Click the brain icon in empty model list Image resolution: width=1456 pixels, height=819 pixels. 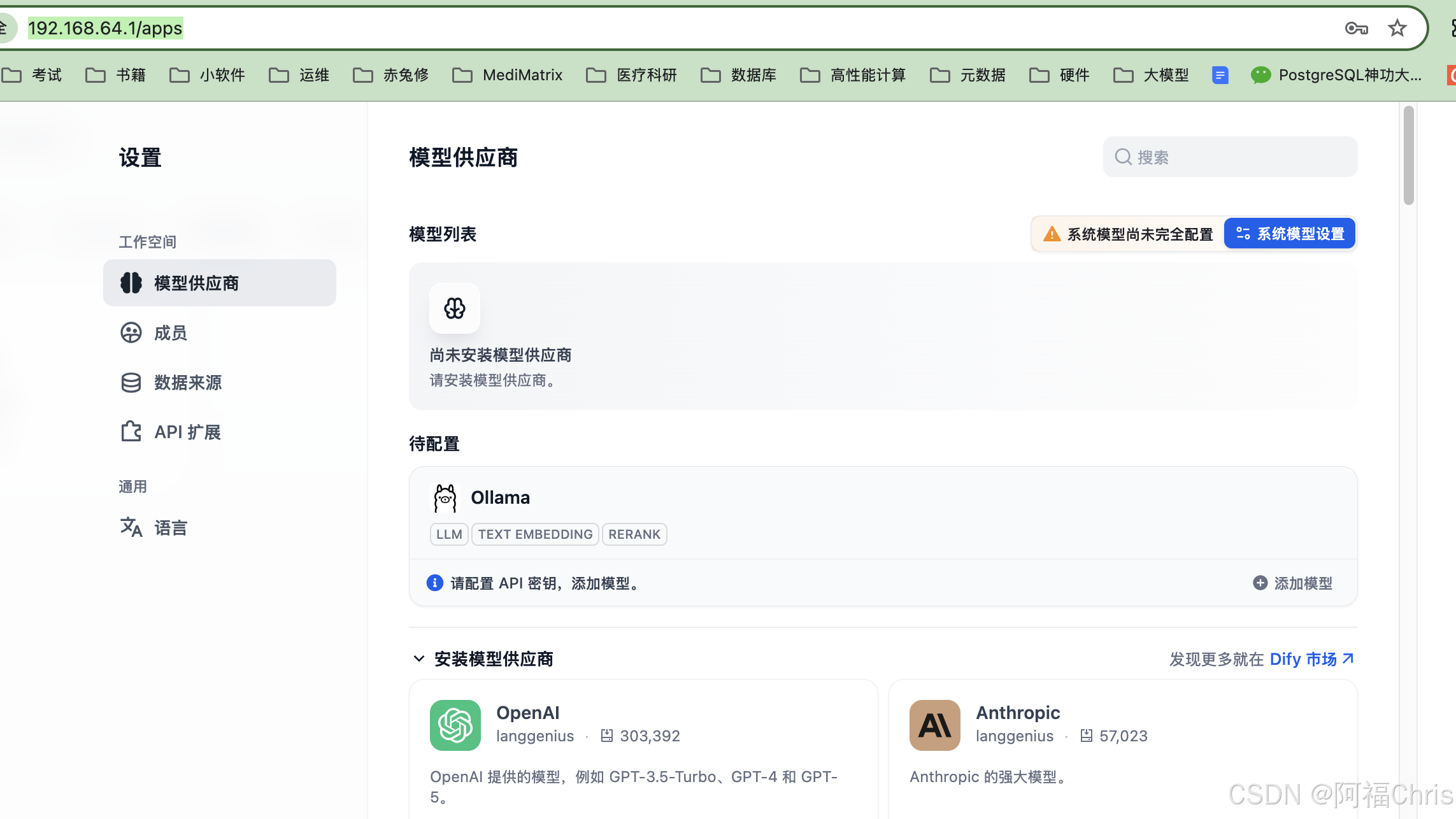click(454, 308)
